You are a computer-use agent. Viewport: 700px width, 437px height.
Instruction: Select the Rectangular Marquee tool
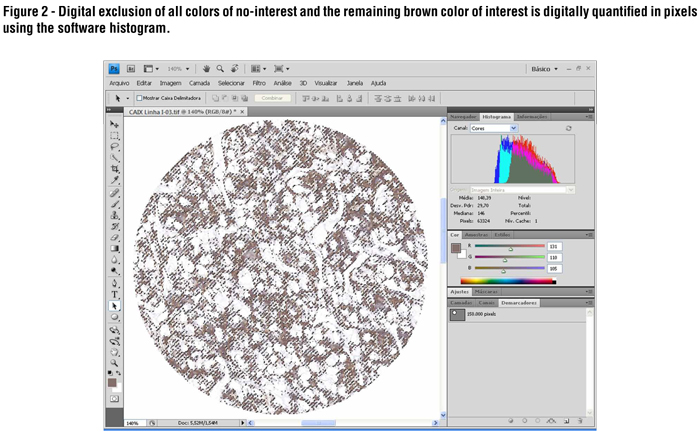pyautogui.click(x=114, y=136)
